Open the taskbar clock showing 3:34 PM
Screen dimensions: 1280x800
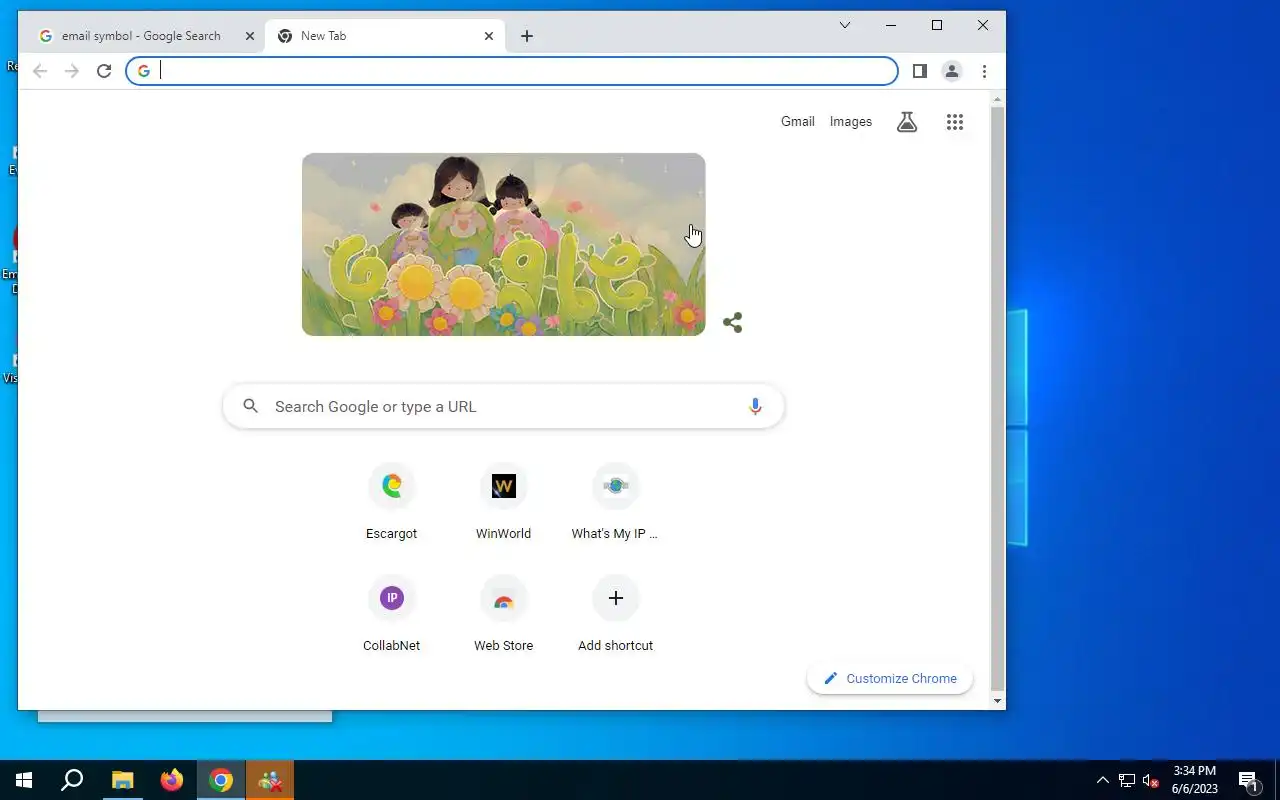[x=1195, y=780]
